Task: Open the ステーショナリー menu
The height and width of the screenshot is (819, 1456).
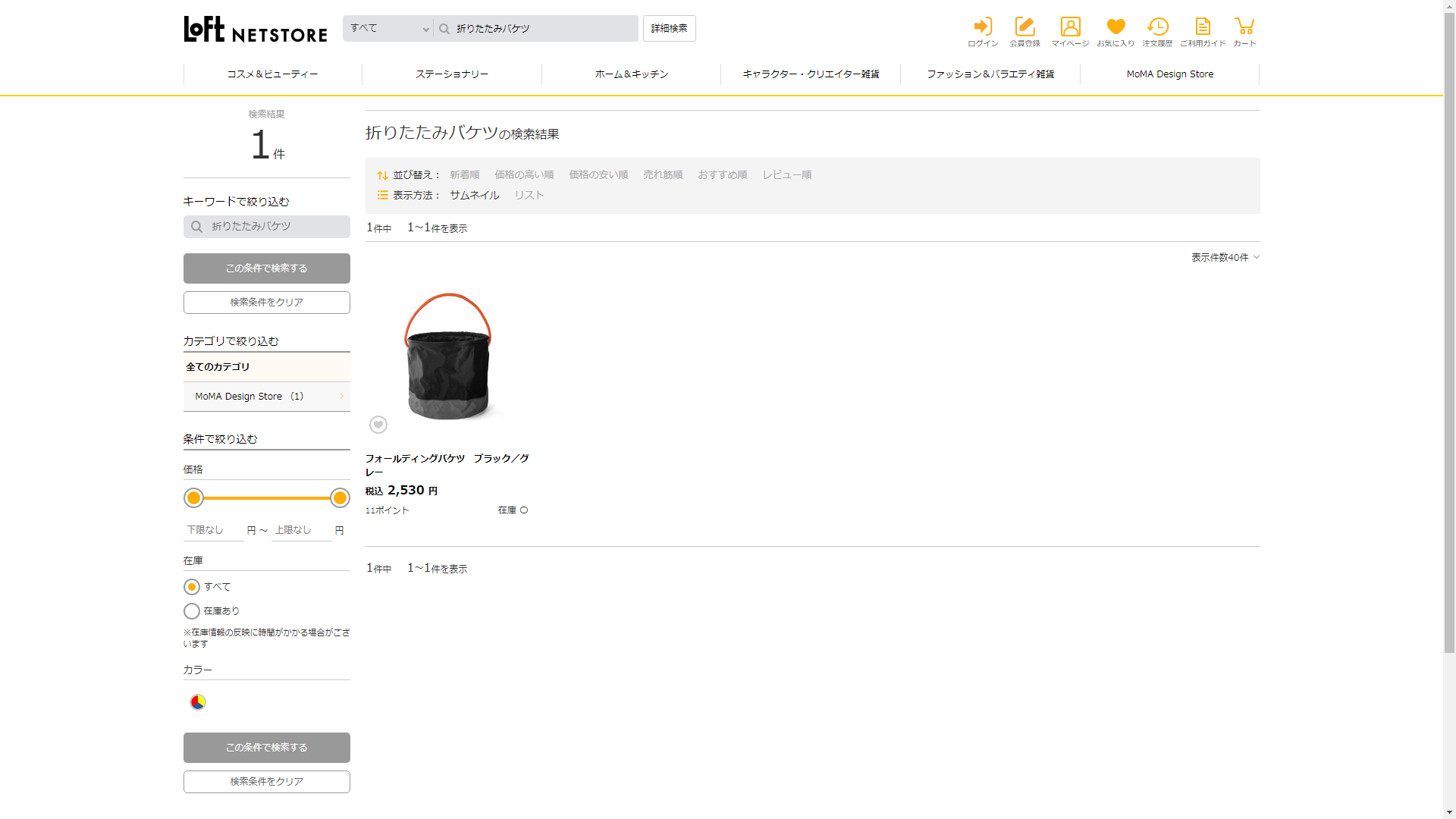Action: pyautogui.click(x=452, y=74)
